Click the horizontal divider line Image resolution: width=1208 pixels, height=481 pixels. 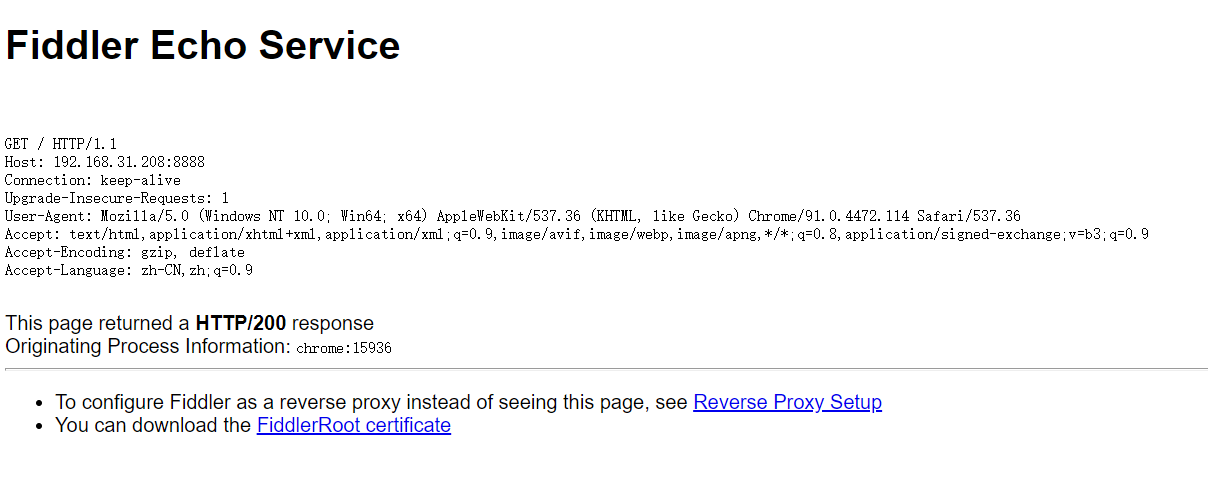point(604,369)
